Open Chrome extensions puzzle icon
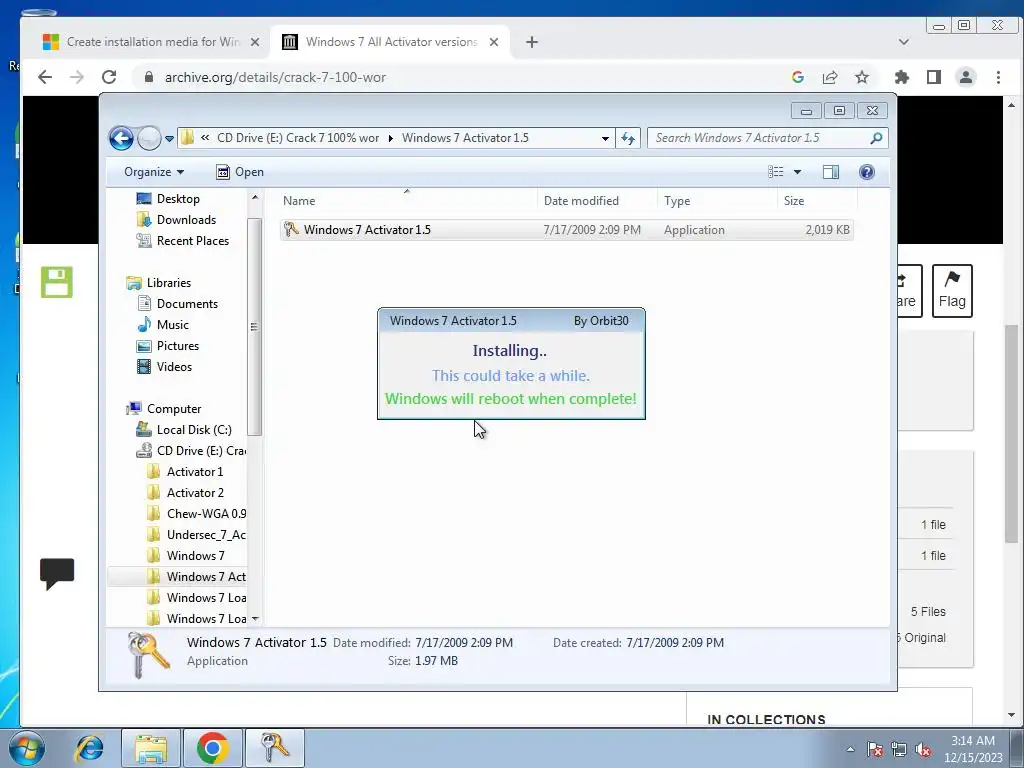The width and height of the screenshot is (1024, 768). point(902,77)
